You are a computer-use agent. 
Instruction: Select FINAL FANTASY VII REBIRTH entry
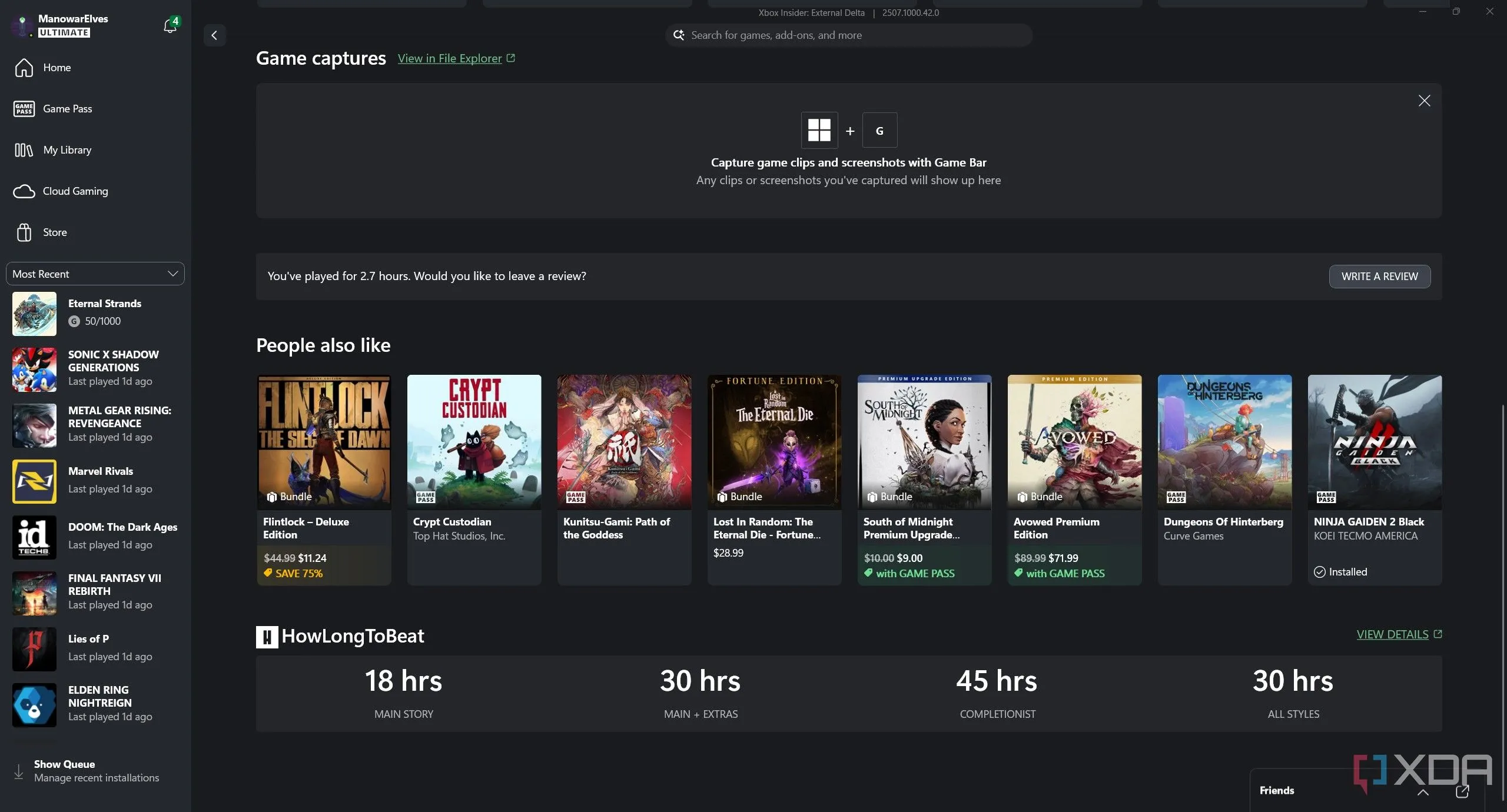click(x=95, y=593)
